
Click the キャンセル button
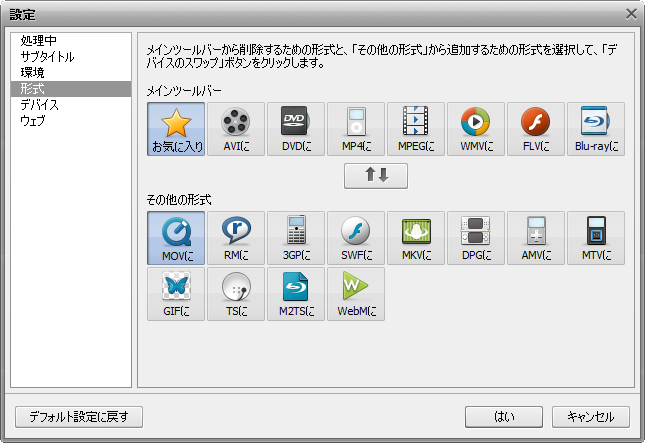pyautogui.click(x=591, y=417)
